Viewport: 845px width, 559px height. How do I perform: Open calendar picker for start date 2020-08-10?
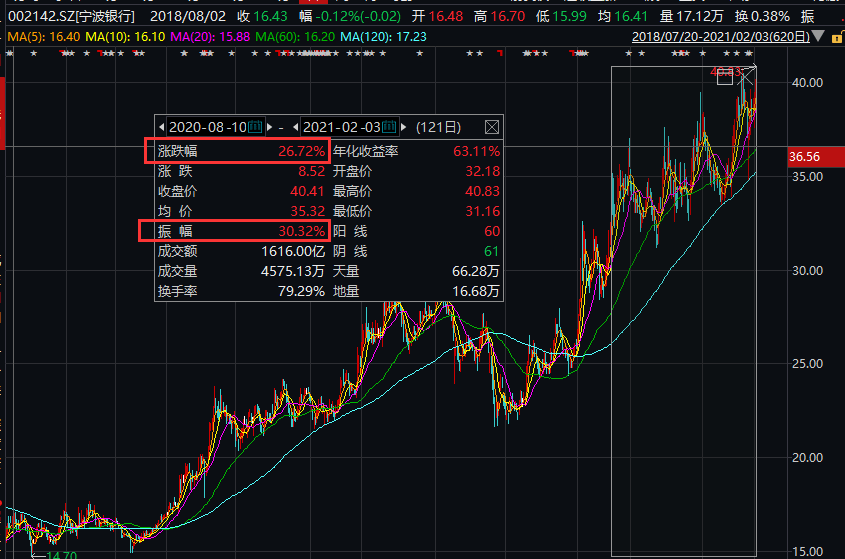pyautogui.click(x=255, y=127)
